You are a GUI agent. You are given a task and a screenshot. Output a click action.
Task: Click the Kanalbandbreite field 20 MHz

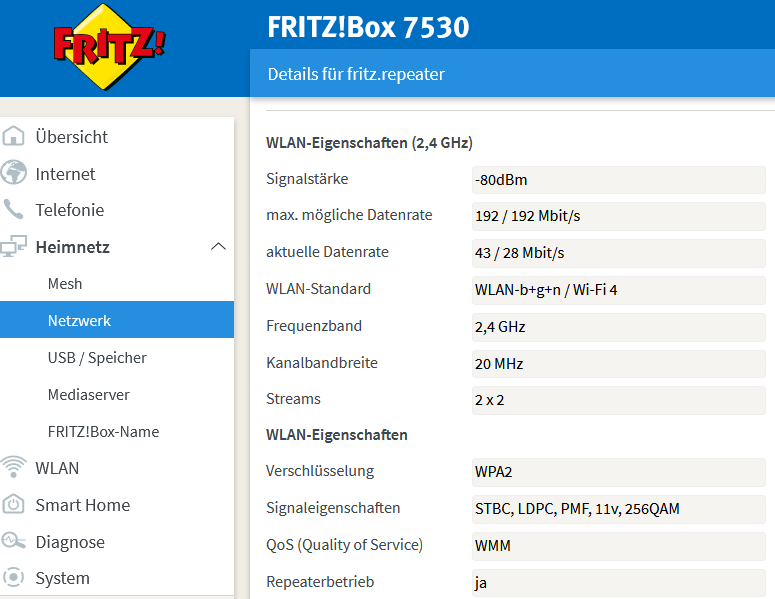click(619, 364)
